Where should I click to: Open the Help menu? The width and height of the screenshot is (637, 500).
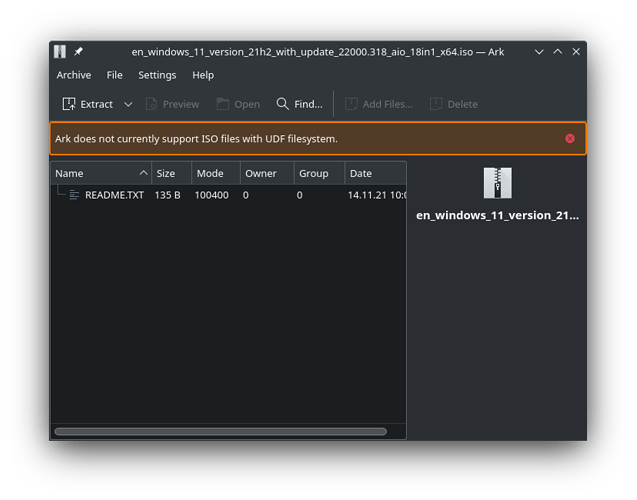[x=203, y=75]
